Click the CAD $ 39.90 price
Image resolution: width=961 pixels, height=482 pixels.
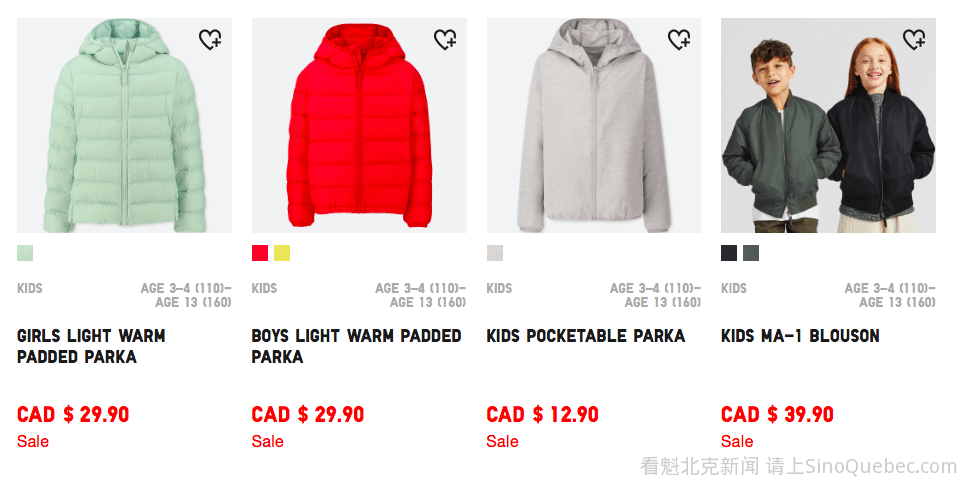(777, 414)
